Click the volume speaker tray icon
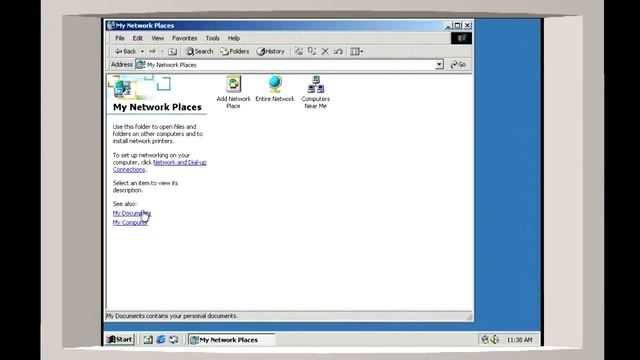The width and height of the screenshot is (640, 360). click(x=495, y=340)
